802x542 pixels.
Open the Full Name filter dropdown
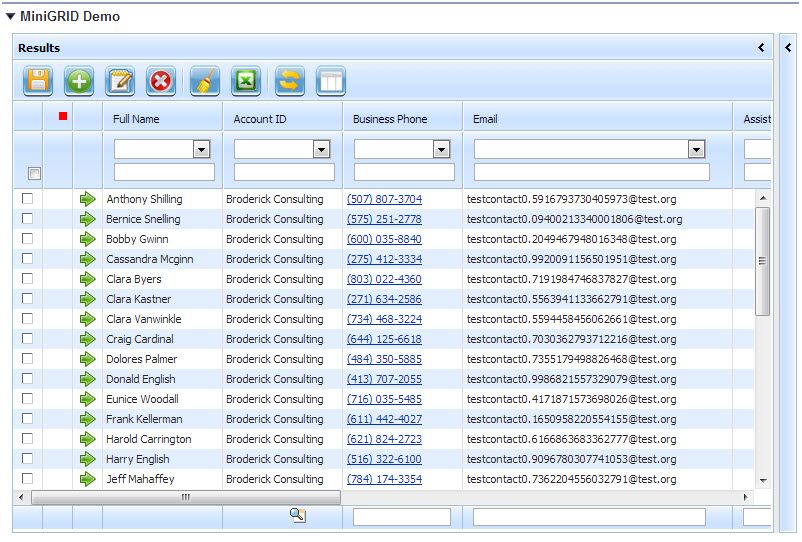click(x=201, y=149)
